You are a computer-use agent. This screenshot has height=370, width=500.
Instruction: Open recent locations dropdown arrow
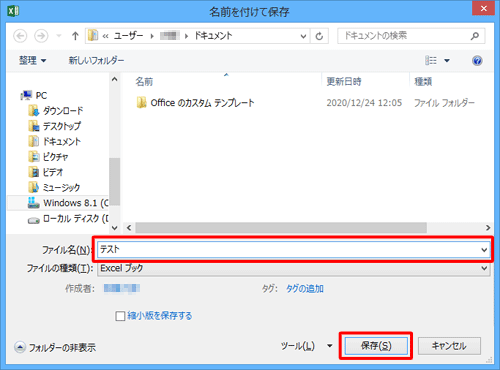click(59, 36)
